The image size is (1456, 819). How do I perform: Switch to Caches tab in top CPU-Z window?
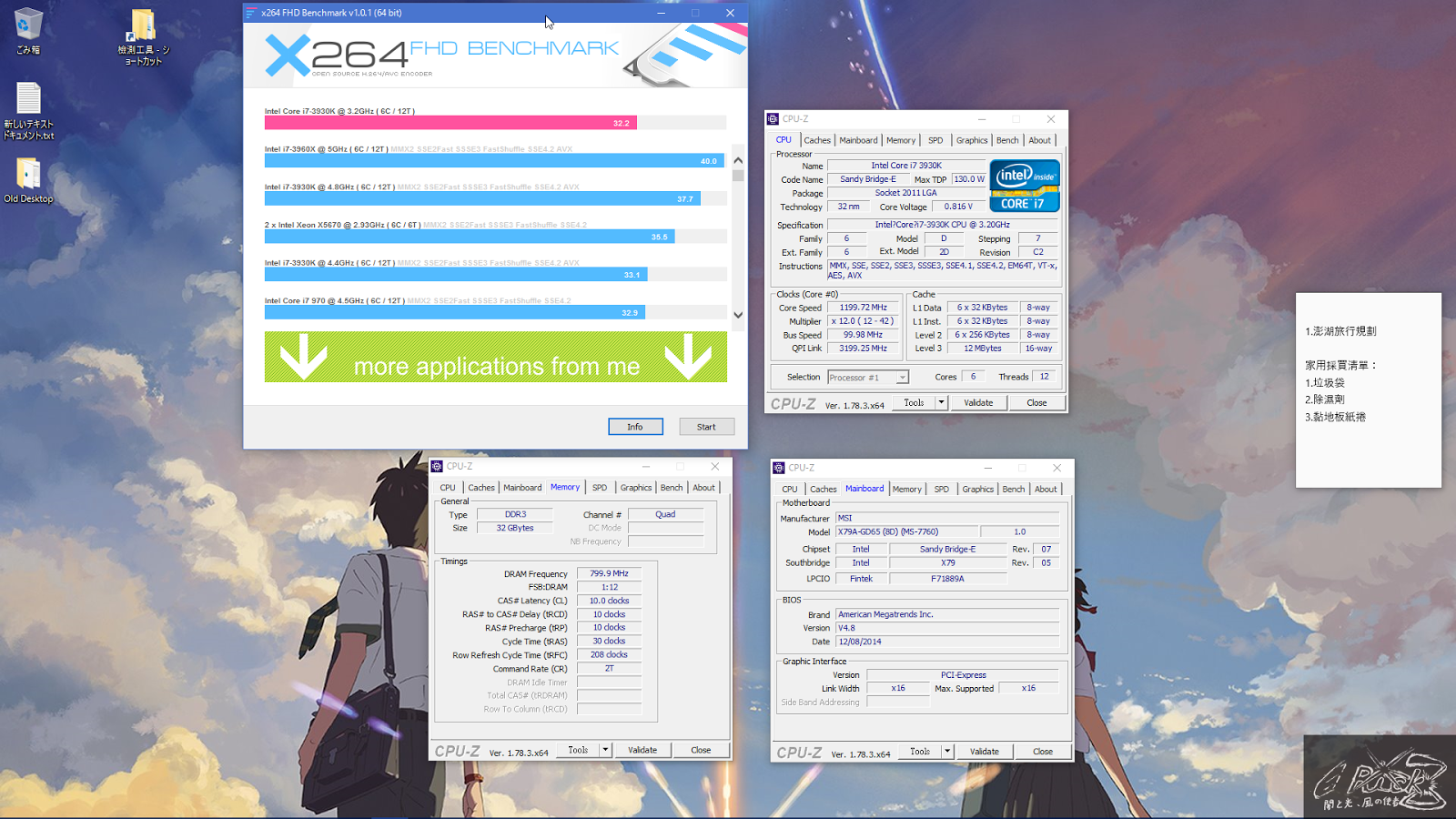coord(817,140)
